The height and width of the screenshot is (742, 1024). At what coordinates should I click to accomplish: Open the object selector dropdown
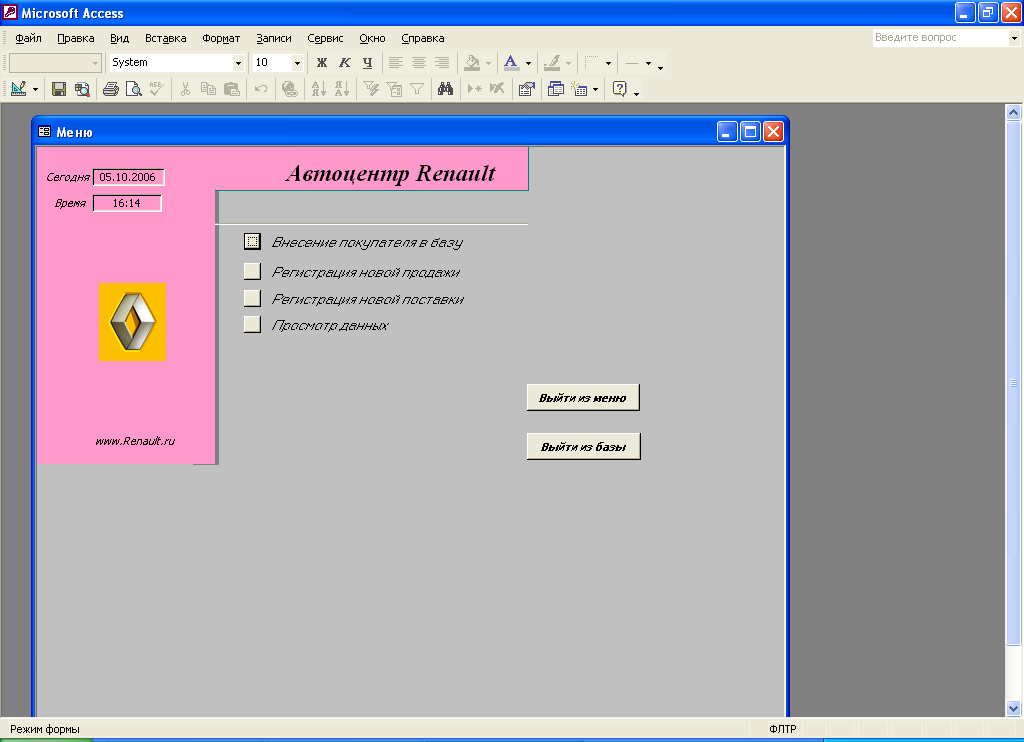tap(95, 63)
